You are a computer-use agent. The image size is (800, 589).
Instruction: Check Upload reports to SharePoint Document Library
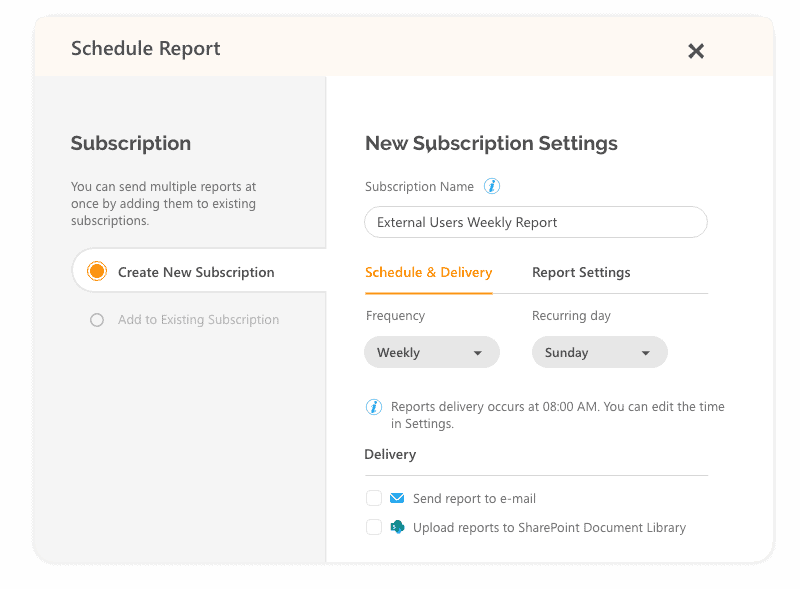pyautogui.click(x=374, y=527)
